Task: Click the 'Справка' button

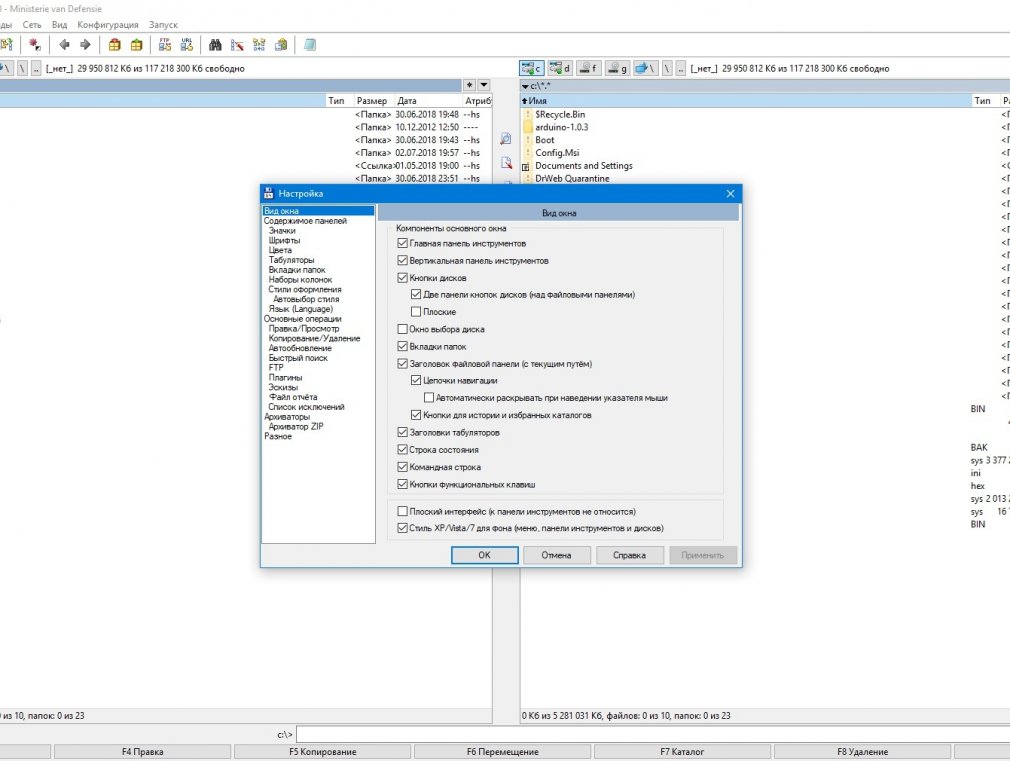Action: coord(629,555)
